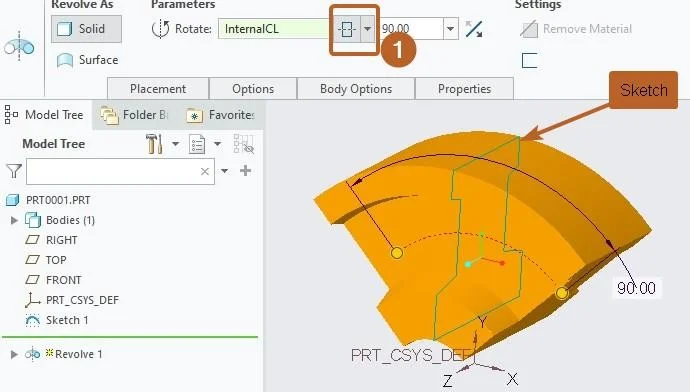Image resolution: width=690 pixels, height=392 pixels.
Task: Click the model tree search field
Action: (x=114, y=171)
